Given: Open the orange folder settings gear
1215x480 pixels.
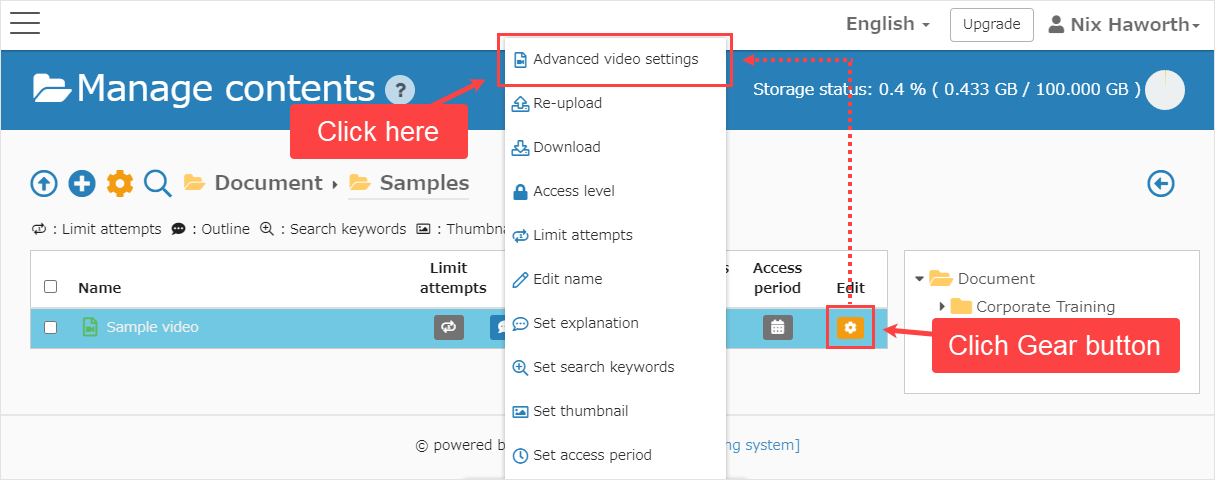Looking at the screenshot, I should 120,183.
